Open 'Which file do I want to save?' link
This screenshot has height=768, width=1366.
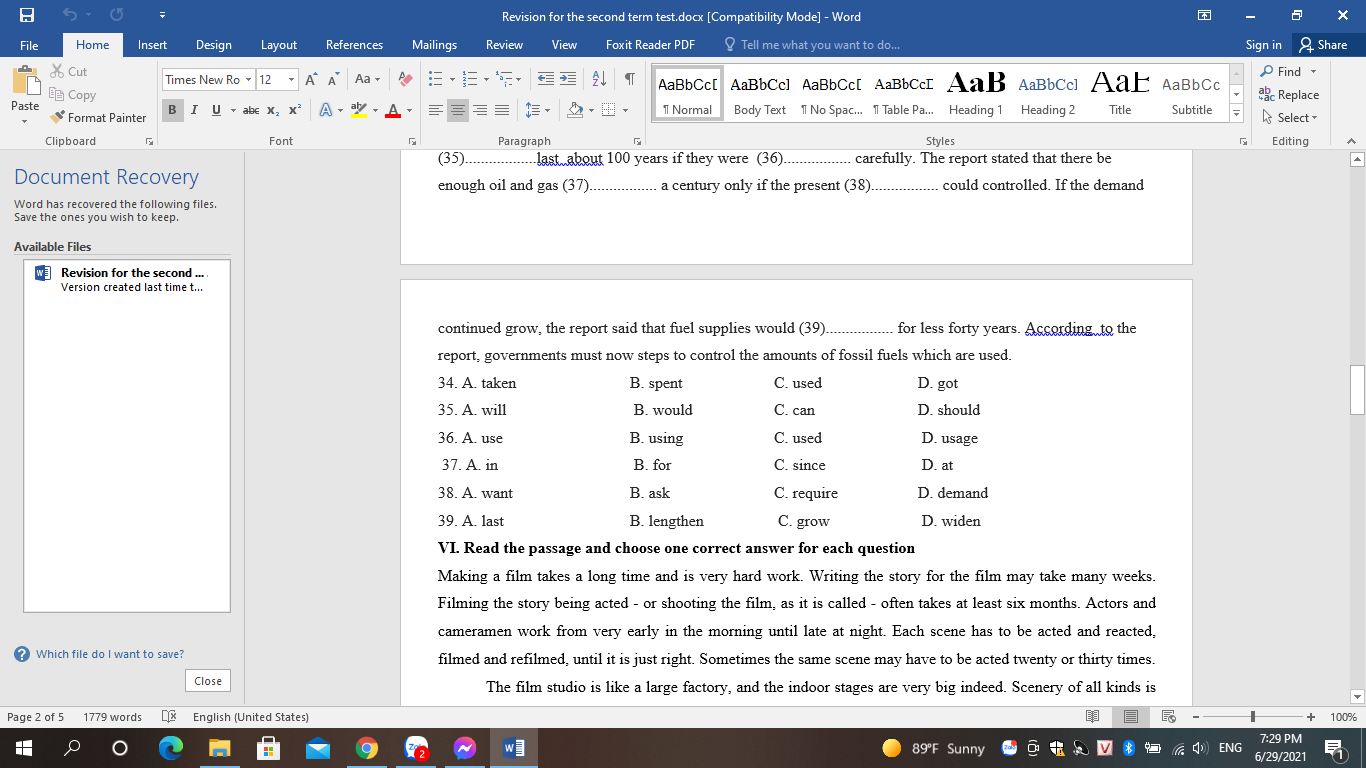110,654
